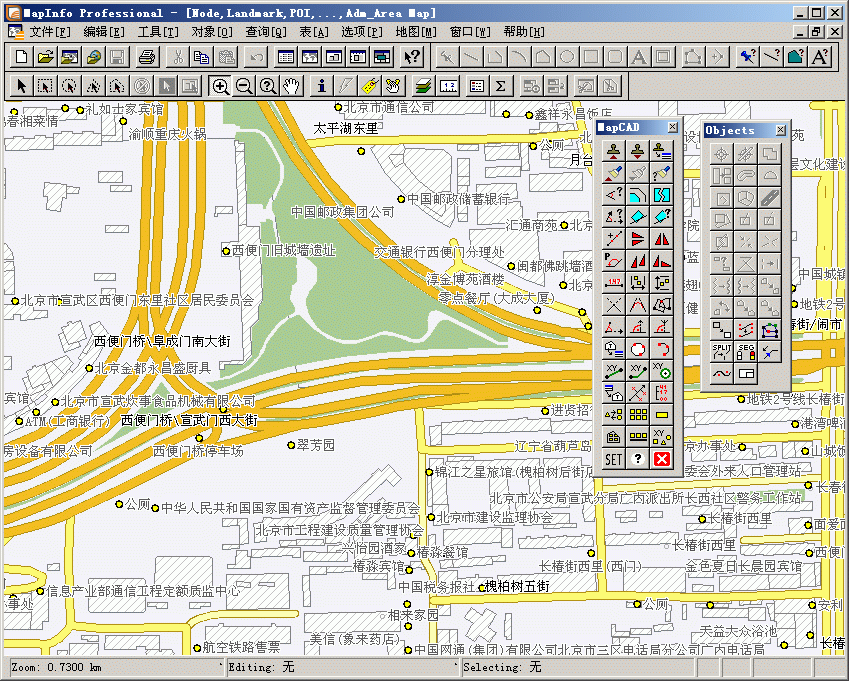849x681 pixels.
Task: Click the ? help button in the MapCAD panel
Action: point(638,459)
